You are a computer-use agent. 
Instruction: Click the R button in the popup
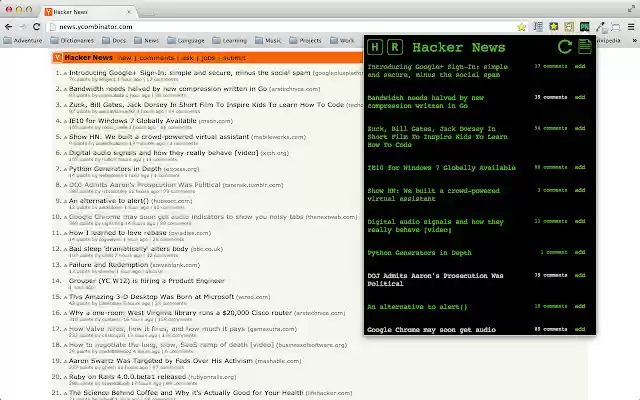(x=395, y=47)
